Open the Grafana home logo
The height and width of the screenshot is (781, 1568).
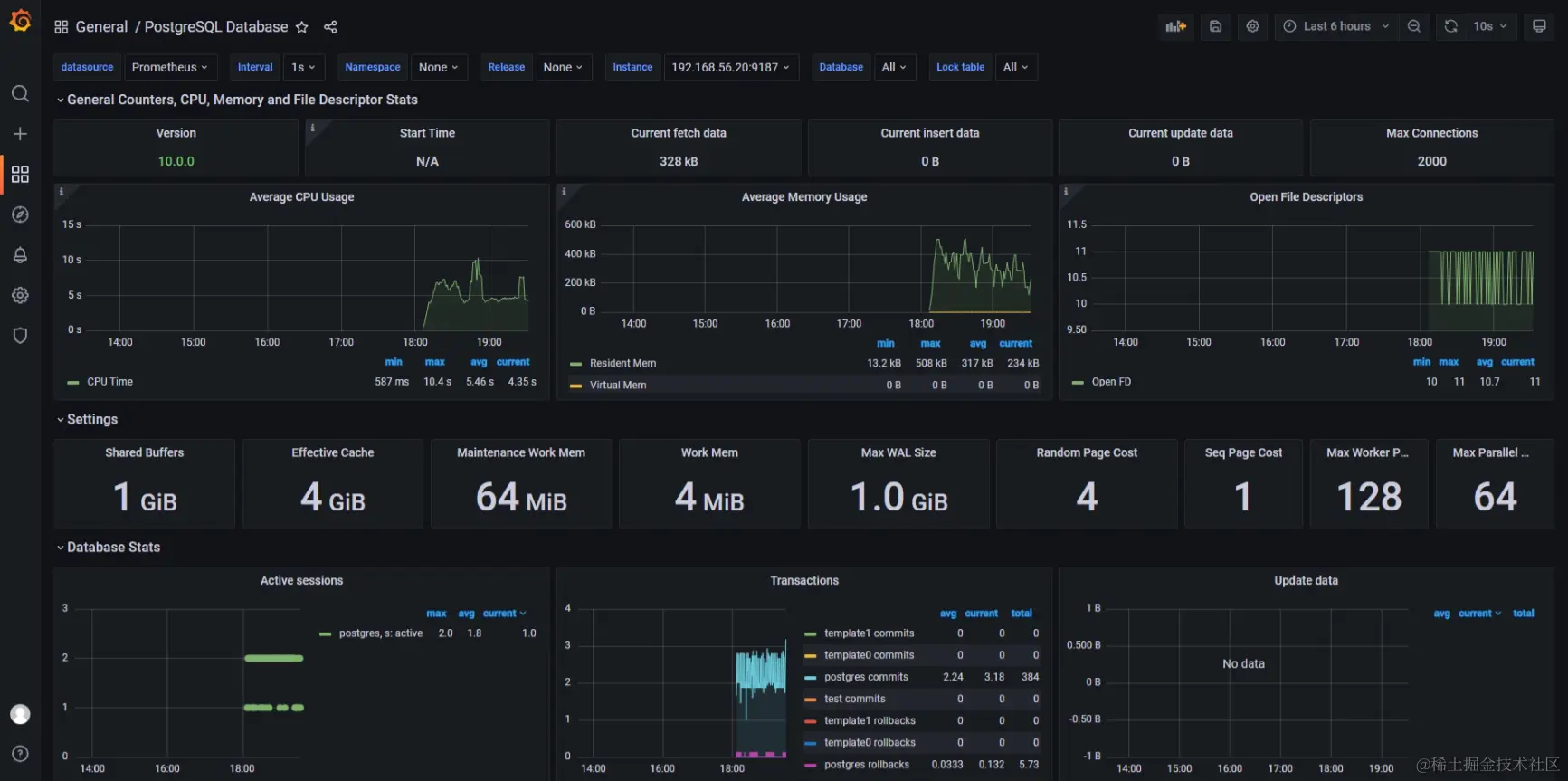tap(20, 20)
